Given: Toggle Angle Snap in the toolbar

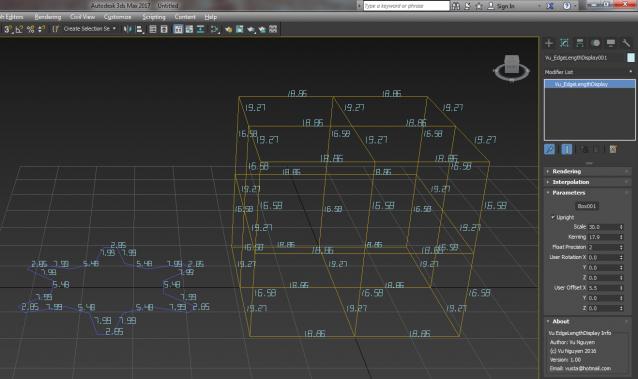Looking at the screenshot, I should click(x=19, y=29).
